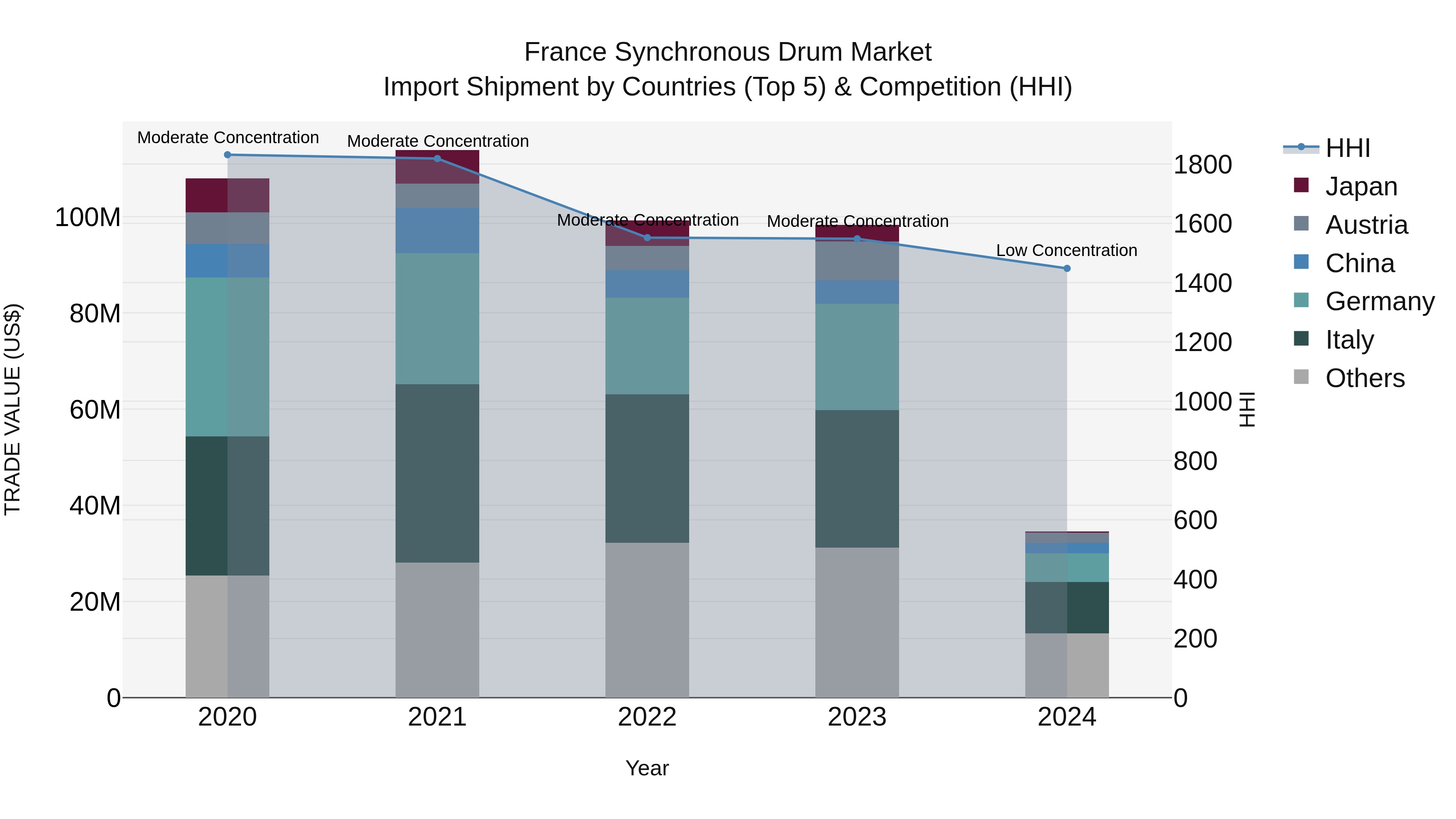The height and width of the screenshot is (819, 1456).
Task: Click the HHI line marker for 2023
Action: click(857, 239)
